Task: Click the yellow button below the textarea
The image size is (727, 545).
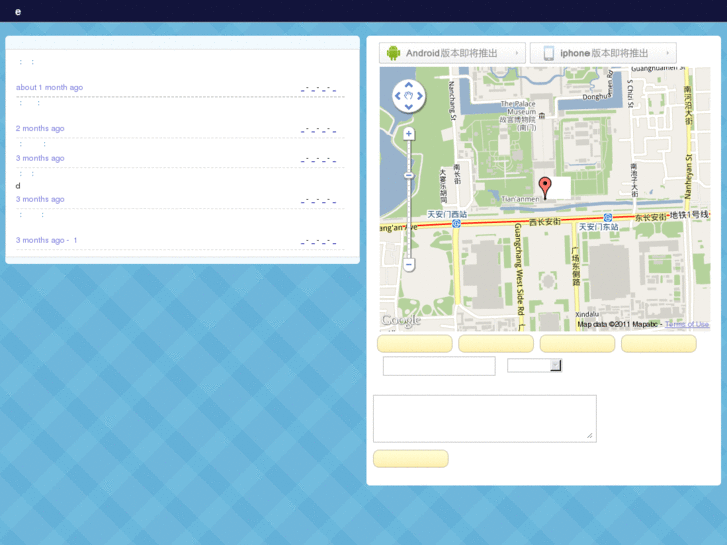Action: [x=411, y=459]
